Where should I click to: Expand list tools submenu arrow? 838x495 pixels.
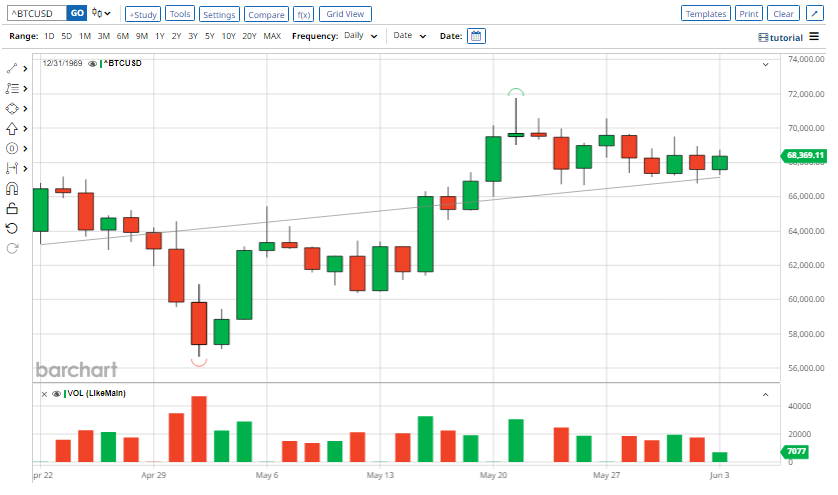pyautogui.click(x=25, y=89)
